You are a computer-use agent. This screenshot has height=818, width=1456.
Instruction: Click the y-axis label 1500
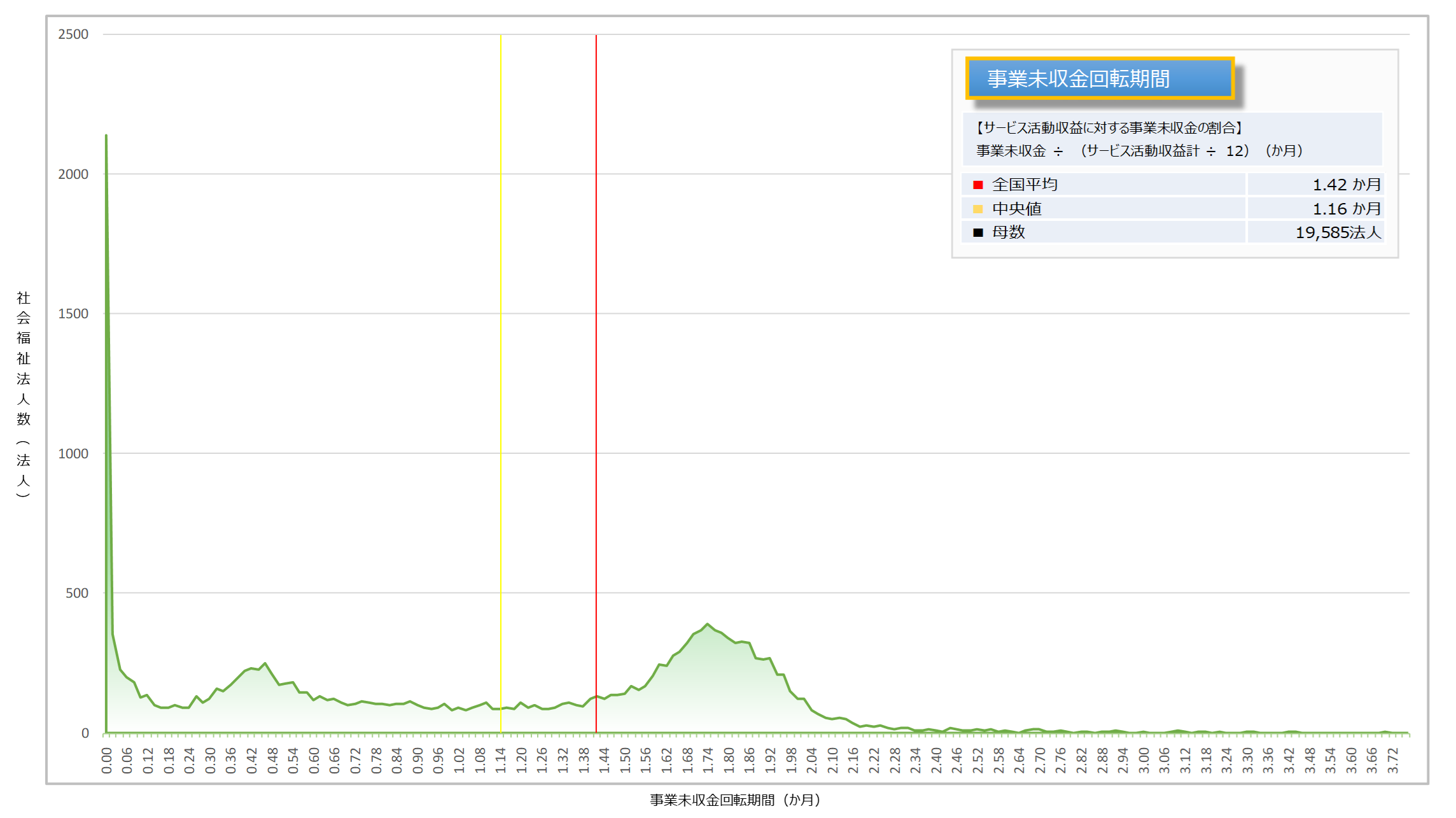[73, 314]
